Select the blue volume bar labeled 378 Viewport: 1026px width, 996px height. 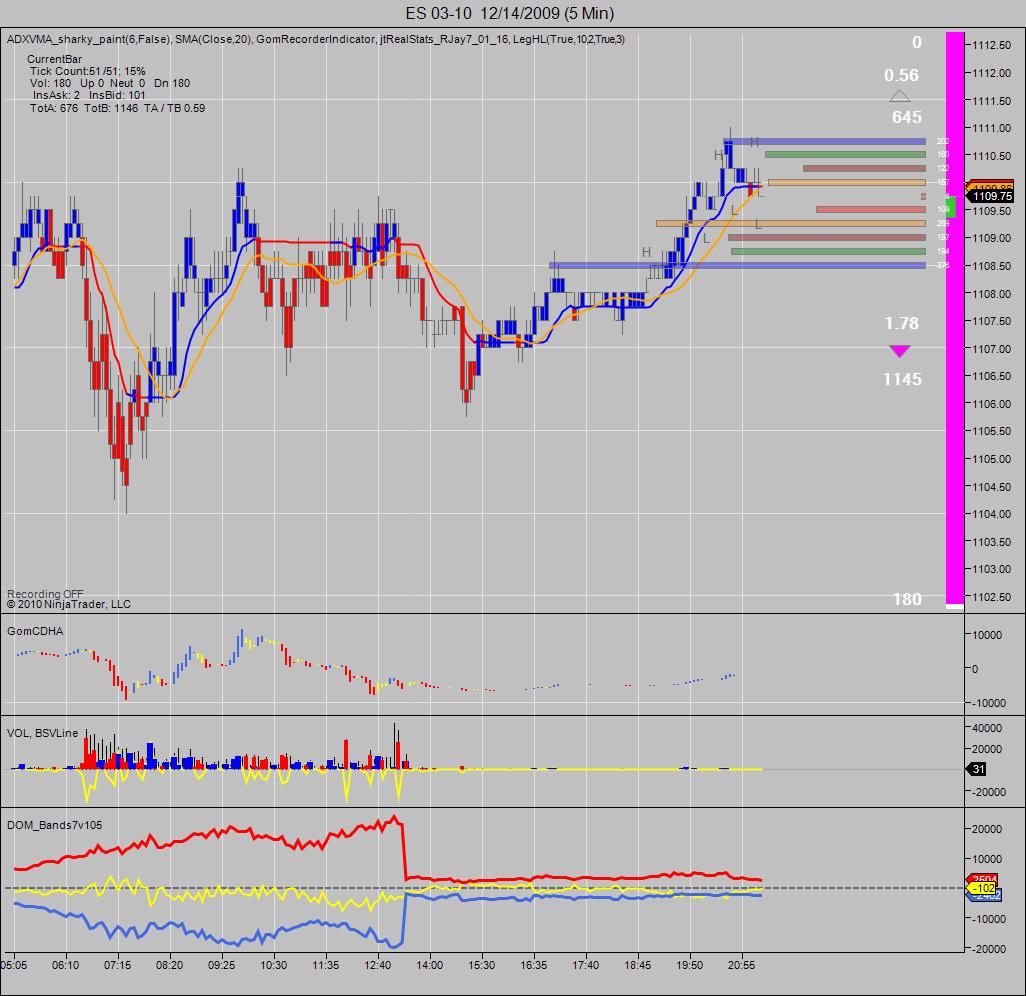[x=737, y=266]
